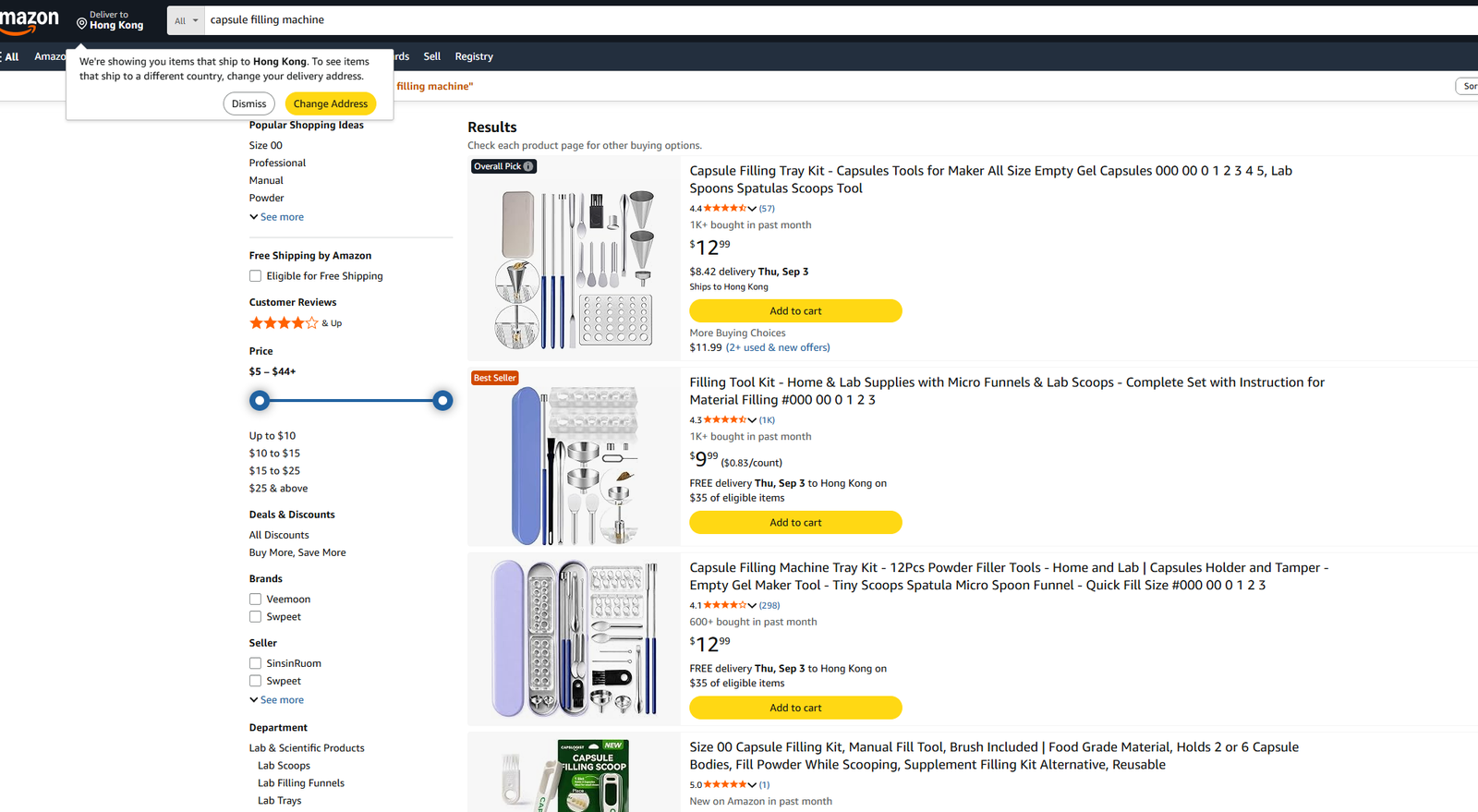Open the Filling Tool Kit title link
1478x812 pixels.
pyautogui.click(x=1007, y=391)
